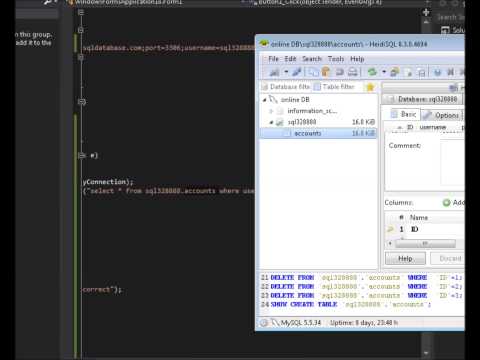Select the information_sc... database in tree
The height and width of the screenshot is (360, 480).
(x=312, y=111)
